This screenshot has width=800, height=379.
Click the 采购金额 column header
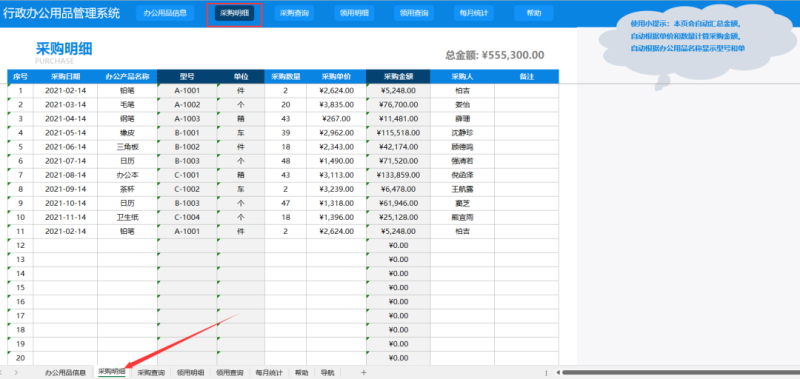[x=398, y=77]
